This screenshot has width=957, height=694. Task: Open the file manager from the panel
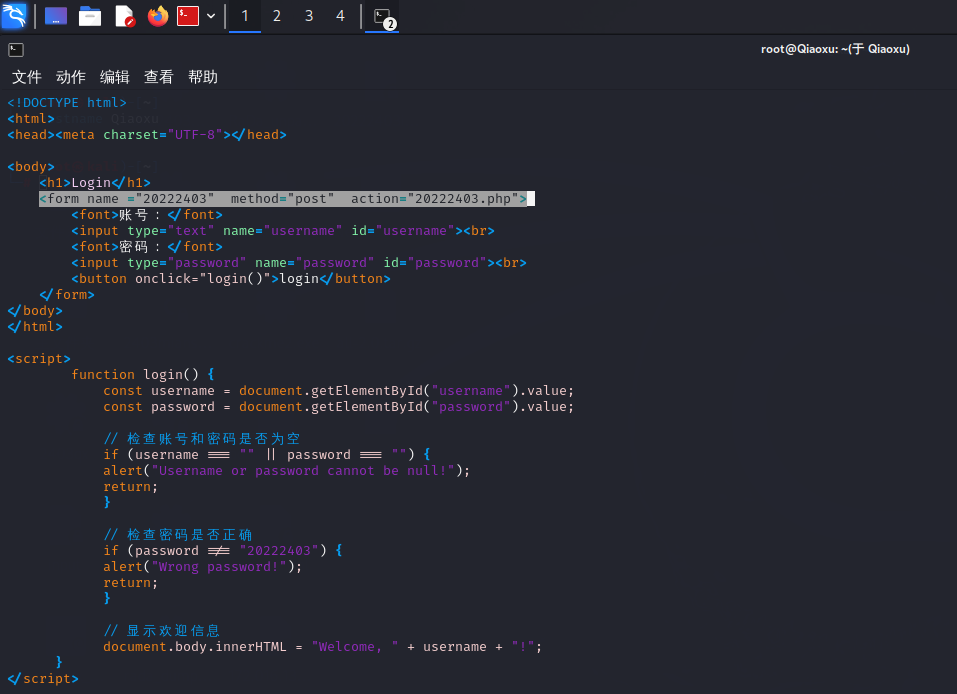pyautogui.click(x=90, y=16)
